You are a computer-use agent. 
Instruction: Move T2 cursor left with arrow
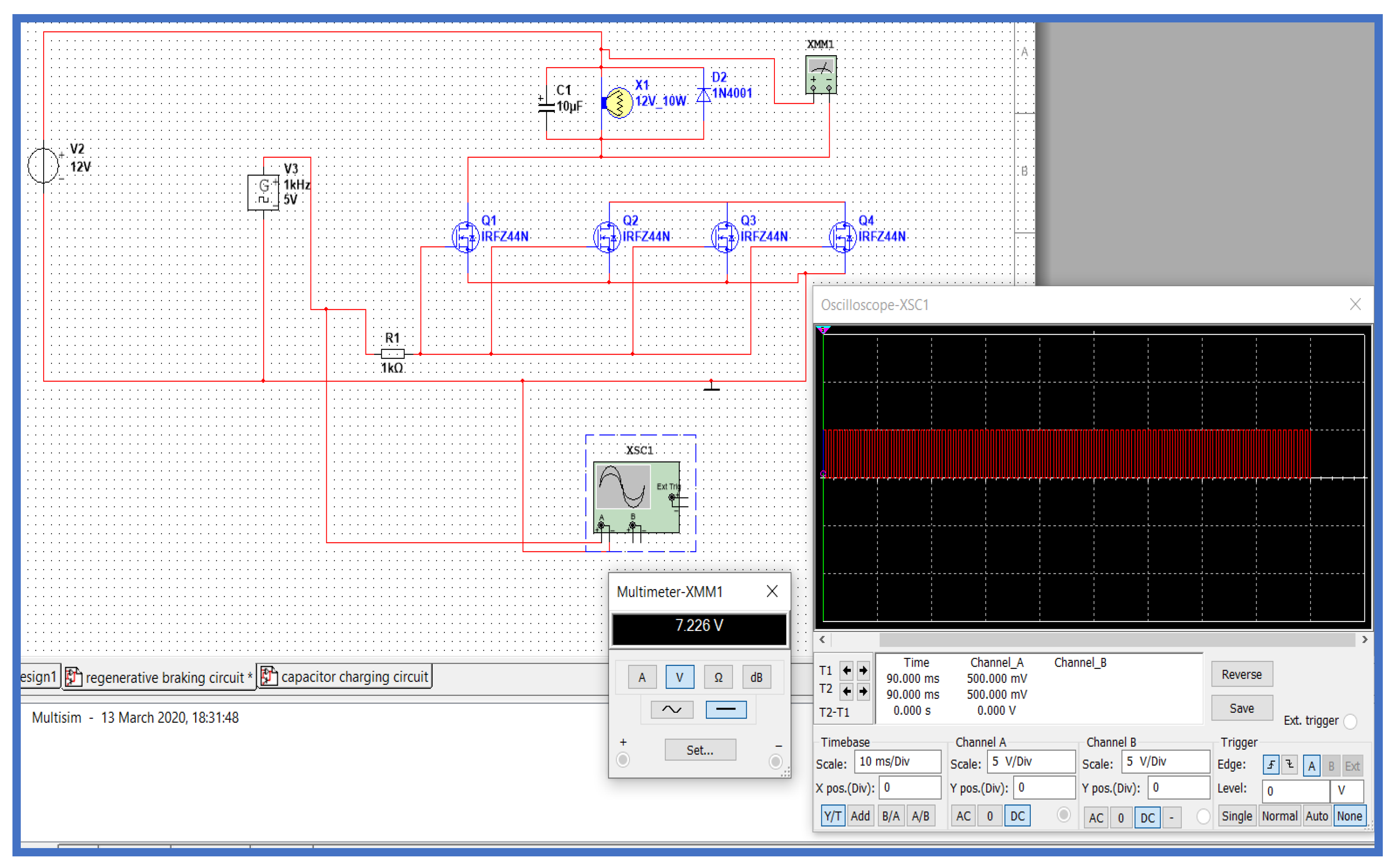click(x=846, y=691)
